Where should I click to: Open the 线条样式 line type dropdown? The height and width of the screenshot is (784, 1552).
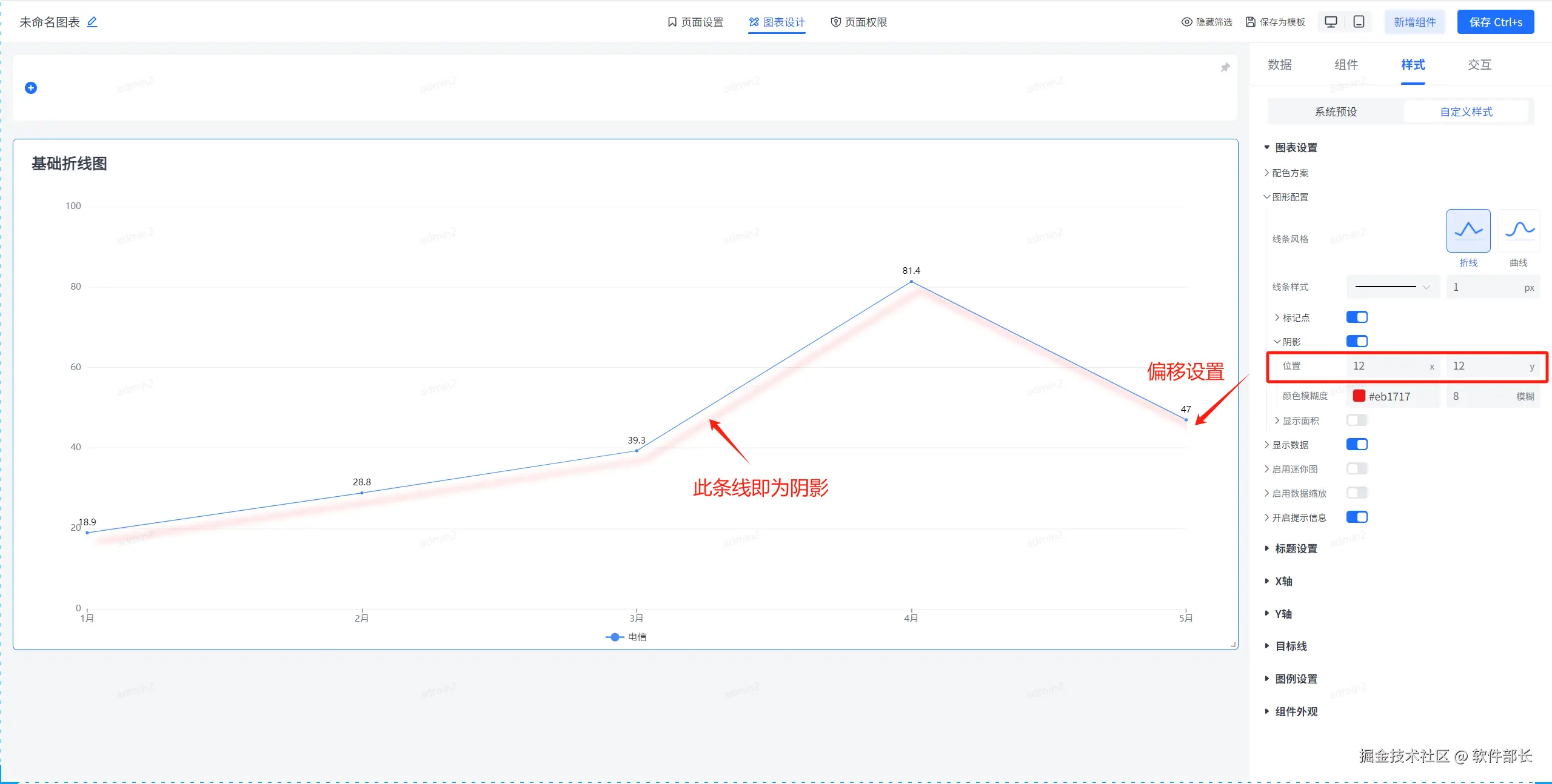(1393, 287)
